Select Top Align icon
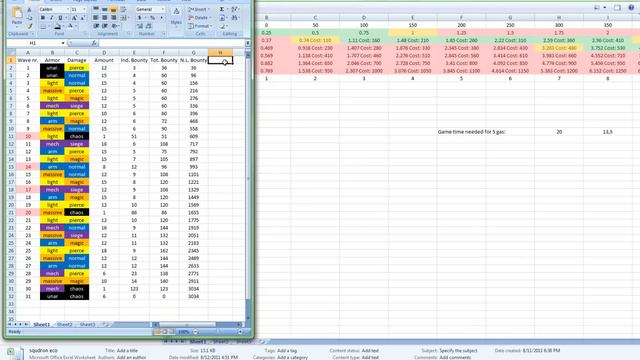Screen dimensions: 640x360 click(96, 9)
